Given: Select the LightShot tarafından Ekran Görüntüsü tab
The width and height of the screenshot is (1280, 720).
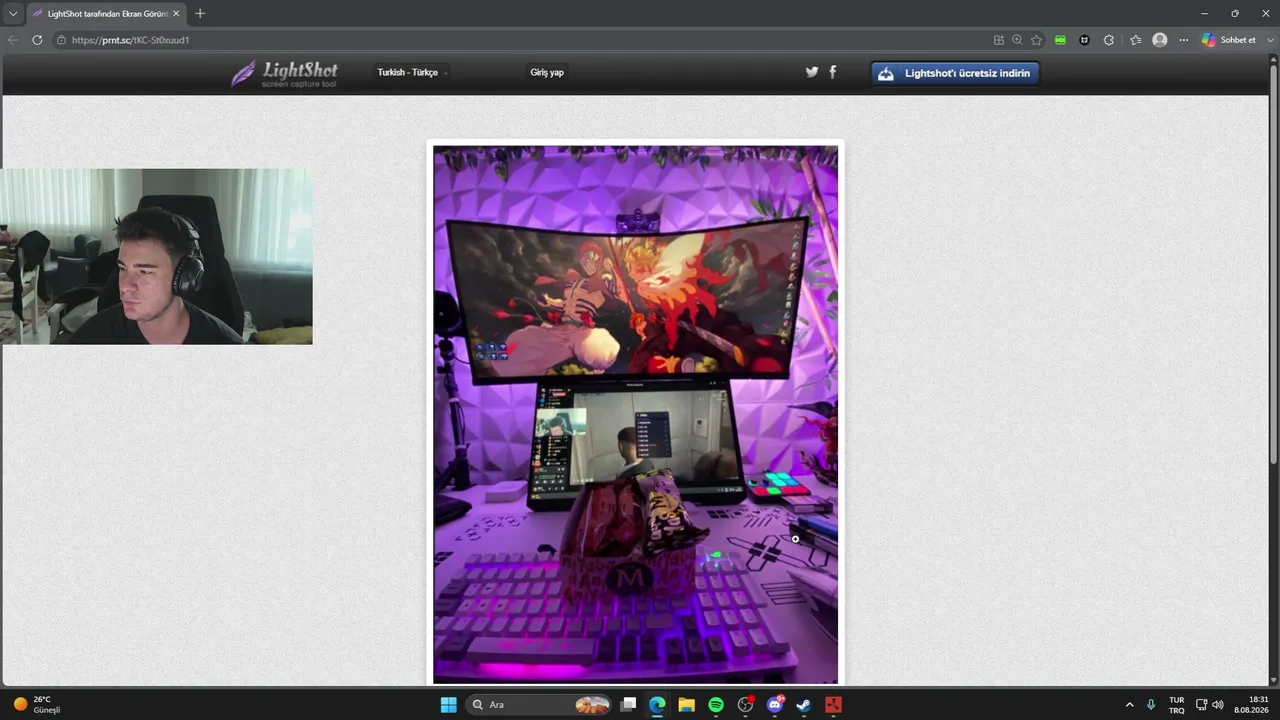Looking at the screenshot, I should pyautogui.click(x=105, y=14).
